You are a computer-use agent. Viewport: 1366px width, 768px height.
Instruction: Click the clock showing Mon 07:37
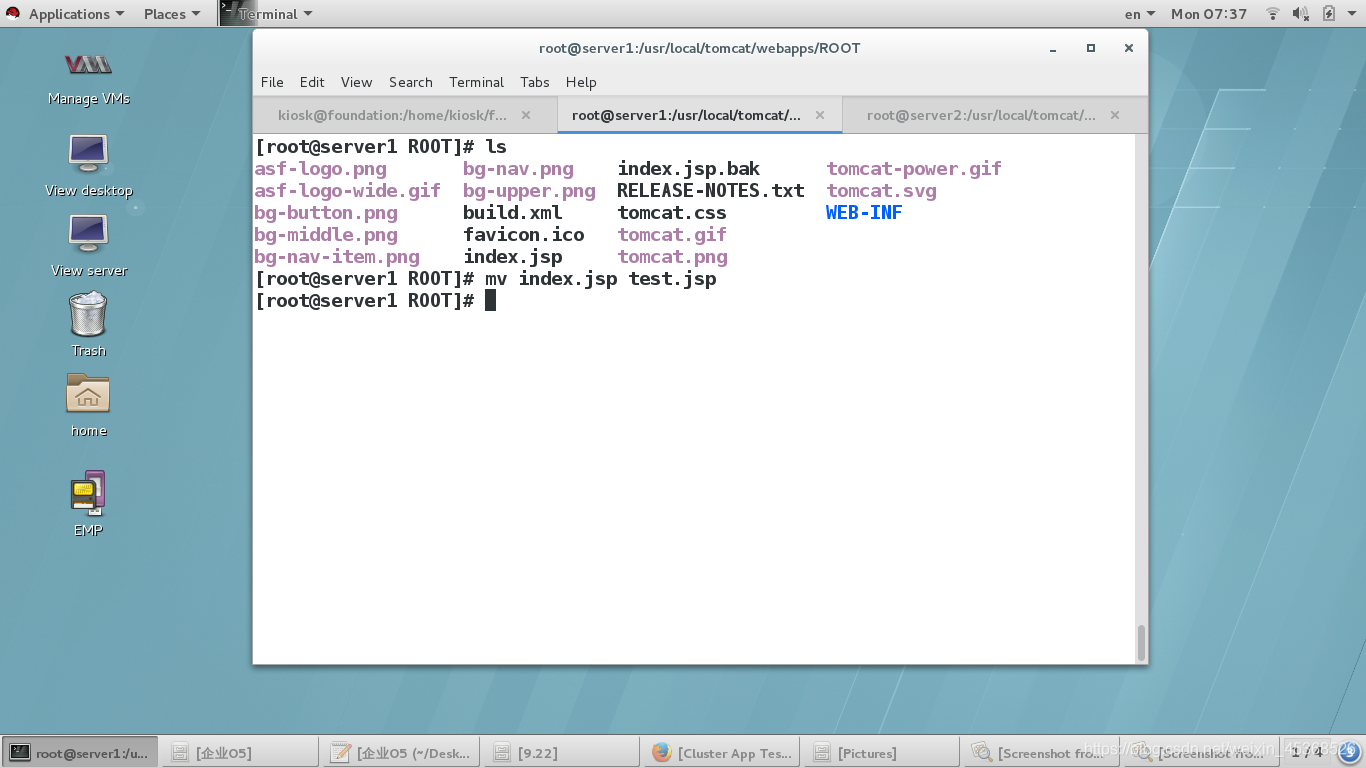[x=1209, y=14]
